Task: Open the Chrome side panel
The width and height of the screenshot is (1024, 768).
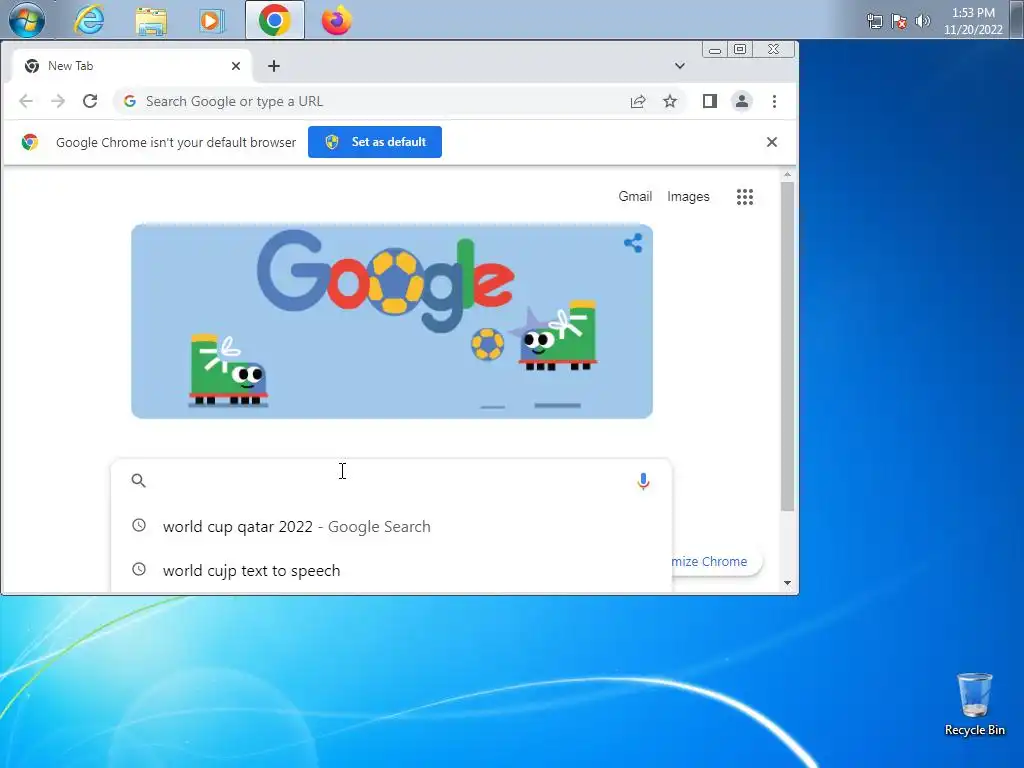Action: point(710,101)
